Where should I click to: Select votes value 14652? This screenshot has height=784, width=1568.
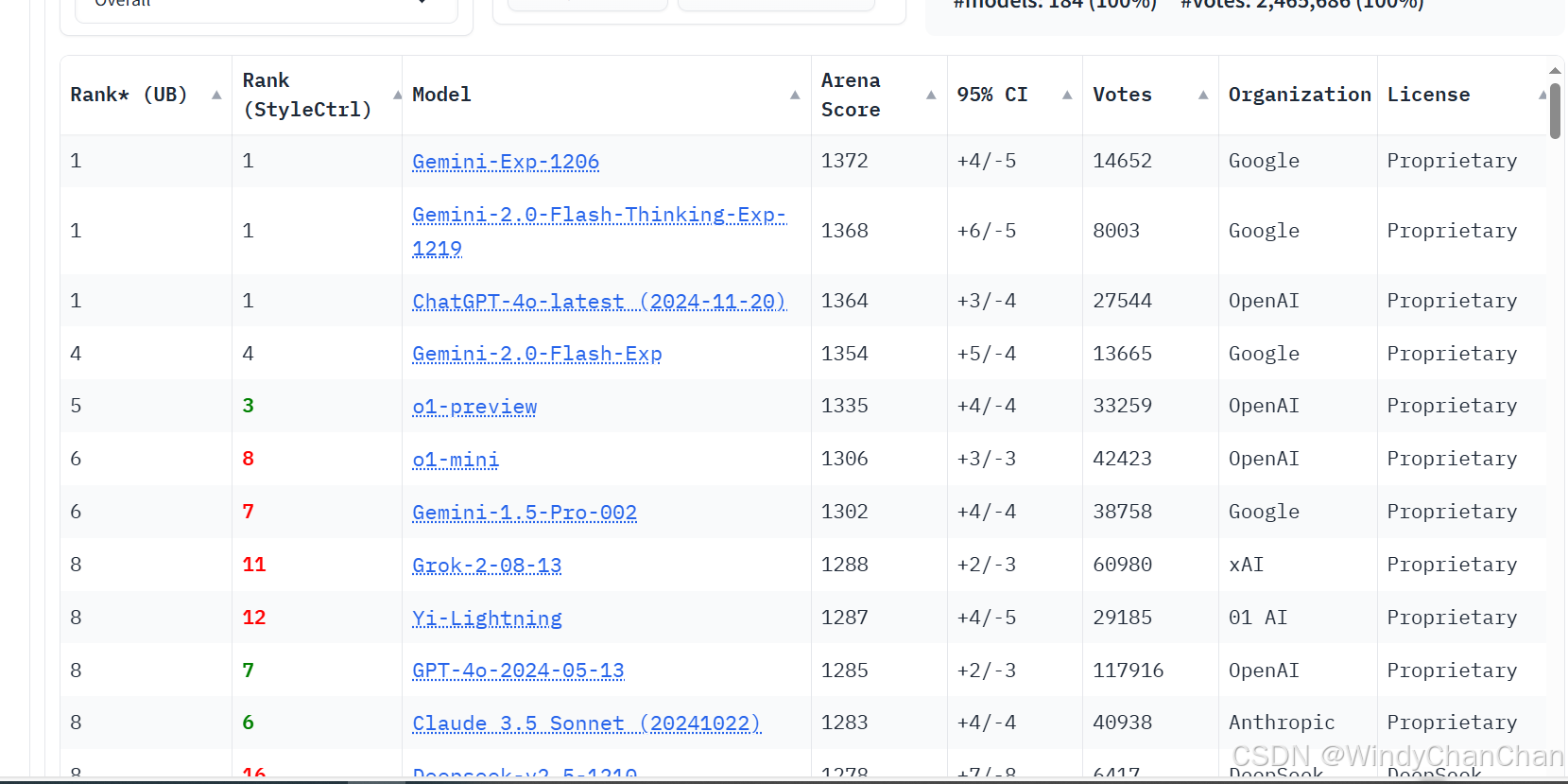(x=1122, y=162)
